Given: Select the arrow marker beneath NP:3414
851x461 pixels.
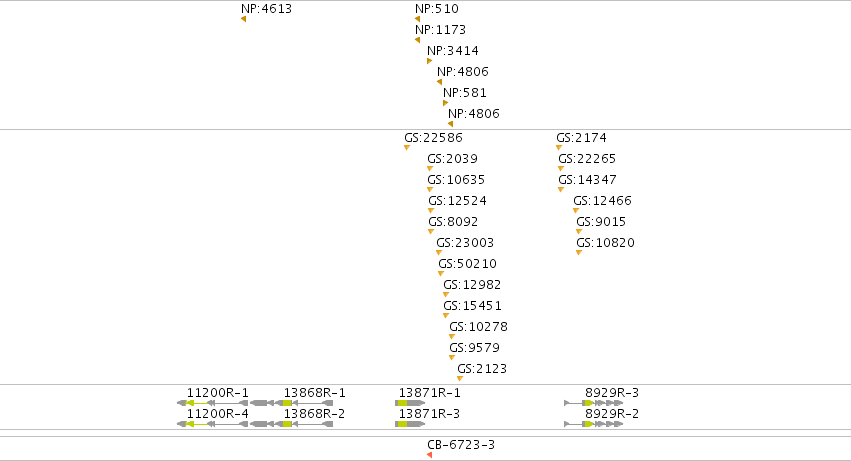Looking at the screenshot, I should tap(429, 61).
